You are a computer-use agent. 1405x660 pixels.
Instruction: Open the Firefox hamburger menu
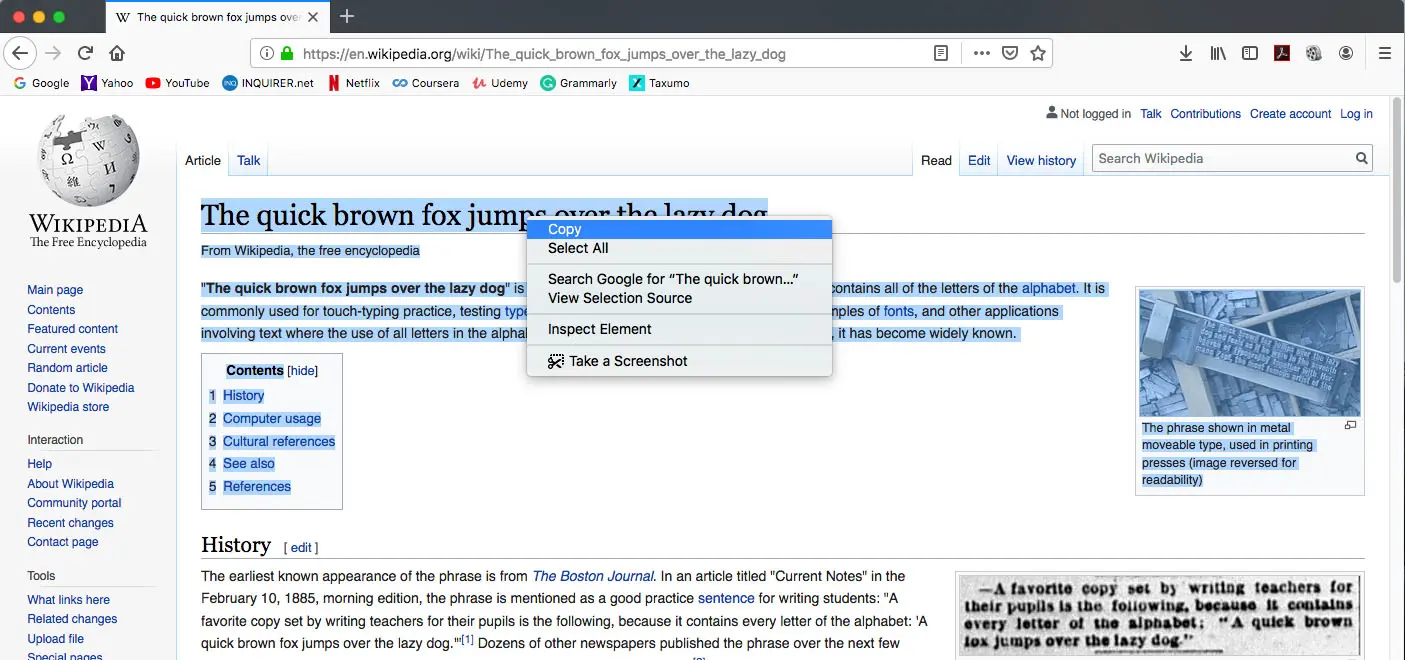pos(1384,54)
